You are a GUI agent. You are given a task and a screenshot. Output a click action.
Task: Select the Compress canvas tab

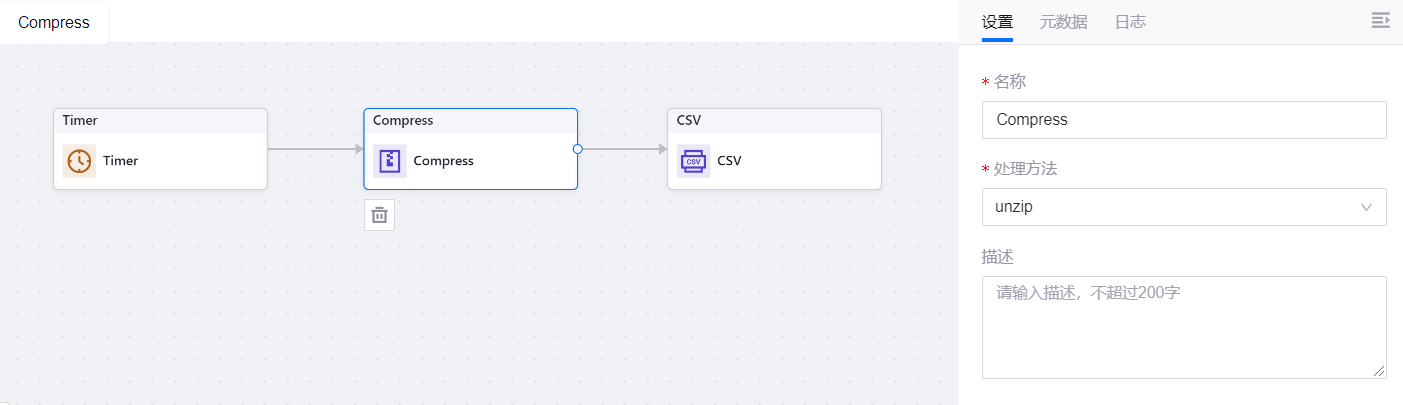54,22
